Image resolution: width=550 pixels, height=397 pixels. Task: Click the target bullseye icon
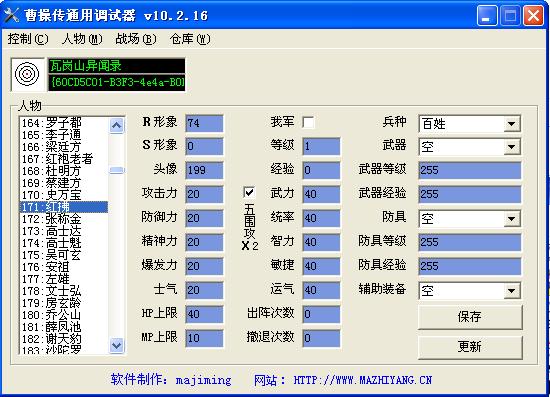[x=27, y=74]
